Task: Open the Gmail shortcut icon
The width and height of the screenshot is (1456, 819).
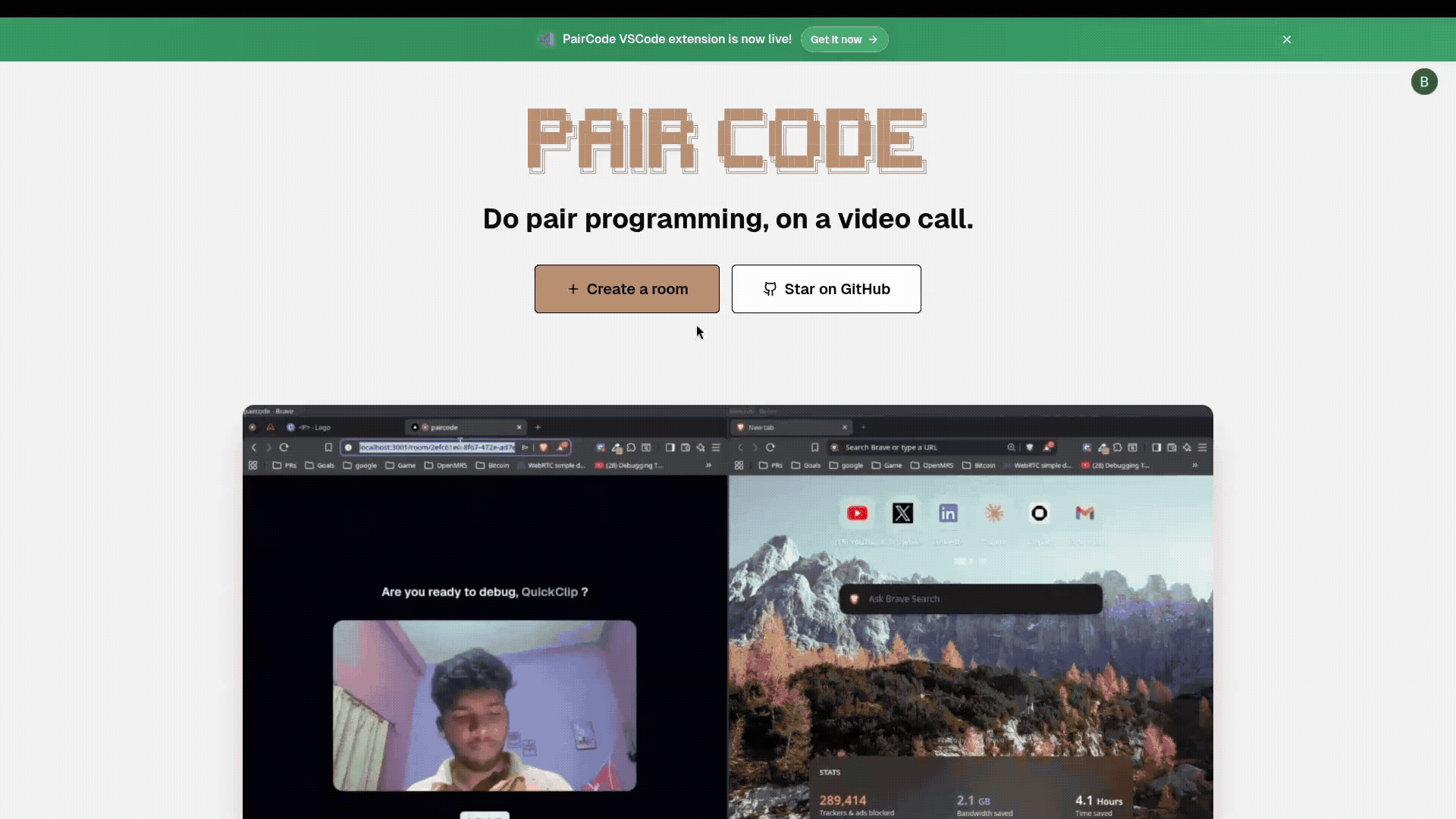Action: click(1084, 513)
